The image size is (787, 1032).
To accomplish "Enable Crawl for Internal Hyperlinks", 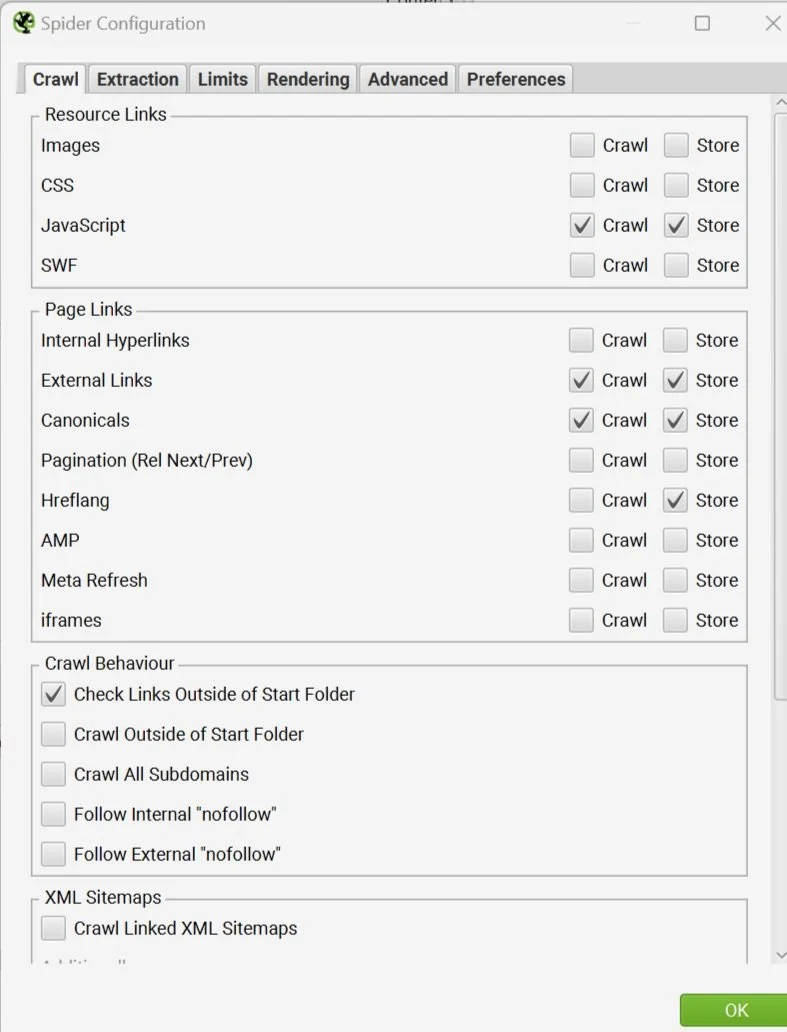I will click(x=581, y=340).
